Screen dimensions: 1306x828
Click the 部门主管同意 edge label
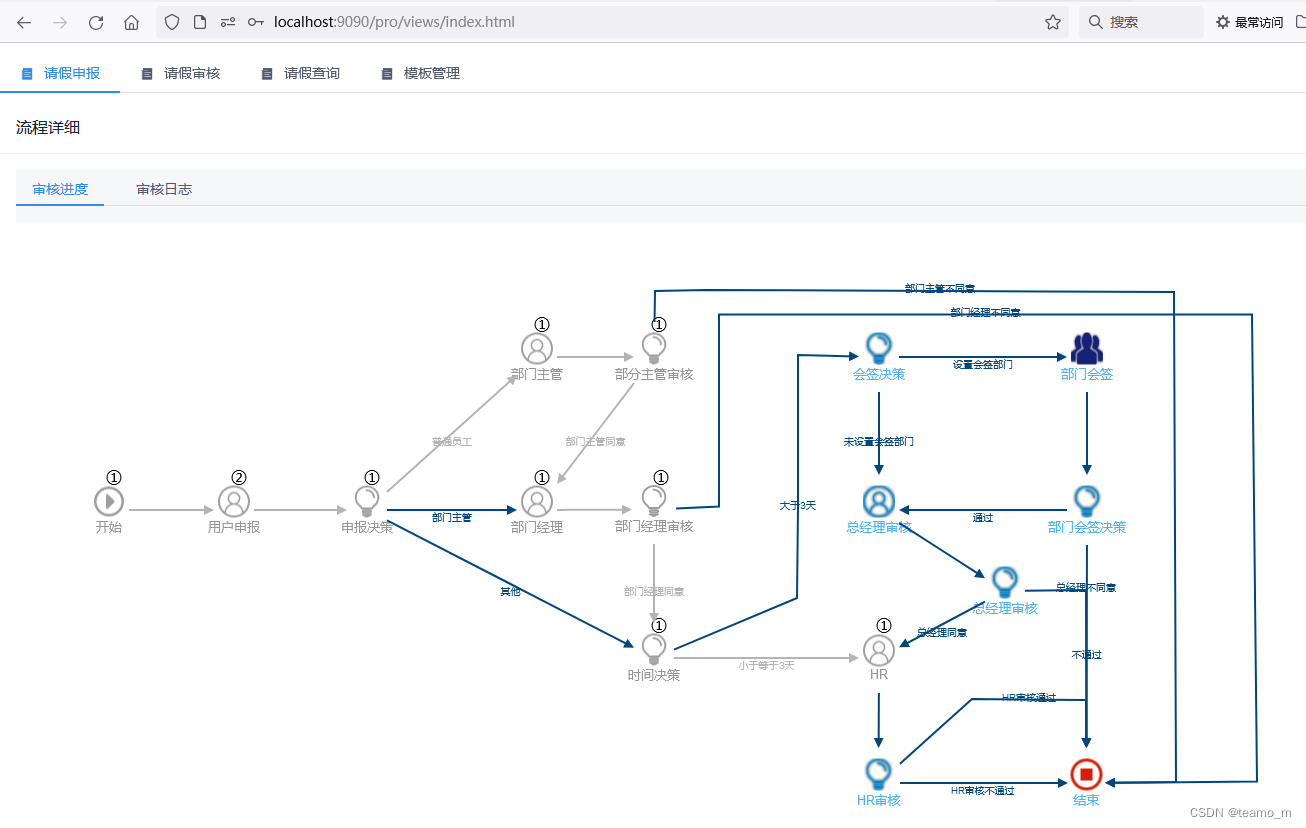(595, 441)
